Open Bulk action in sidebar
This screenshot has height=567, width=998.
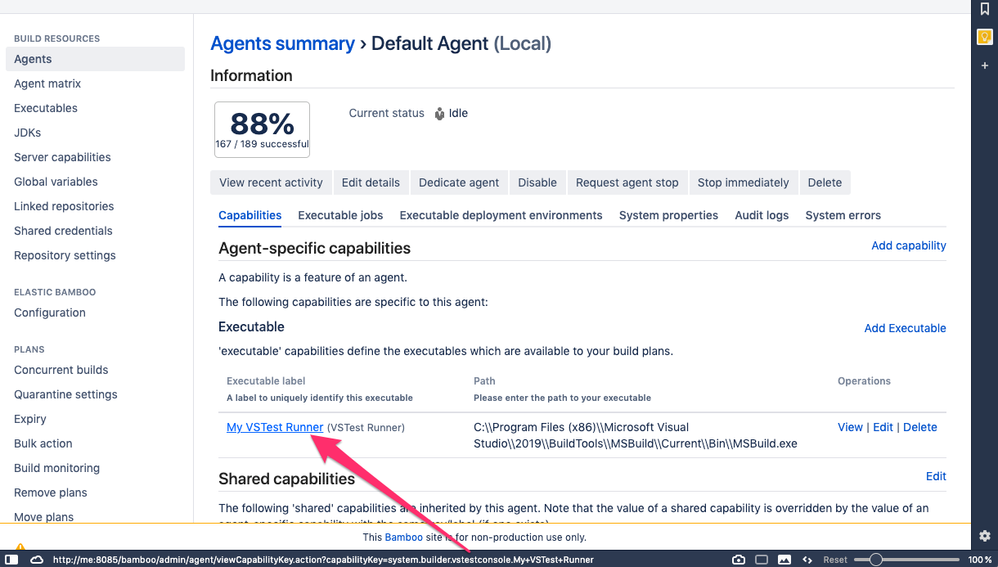click(x=43, y=444)
